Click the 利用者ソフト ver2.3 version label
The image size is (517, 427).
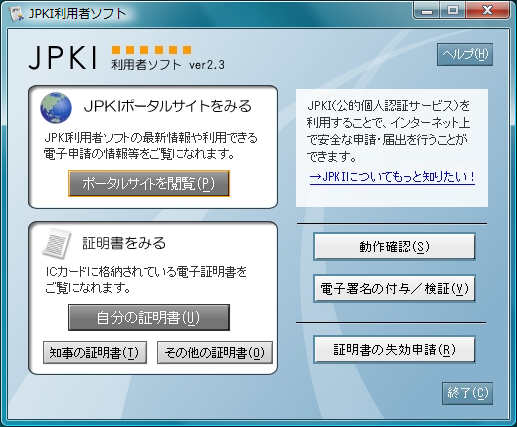click(x=168, y=64)
